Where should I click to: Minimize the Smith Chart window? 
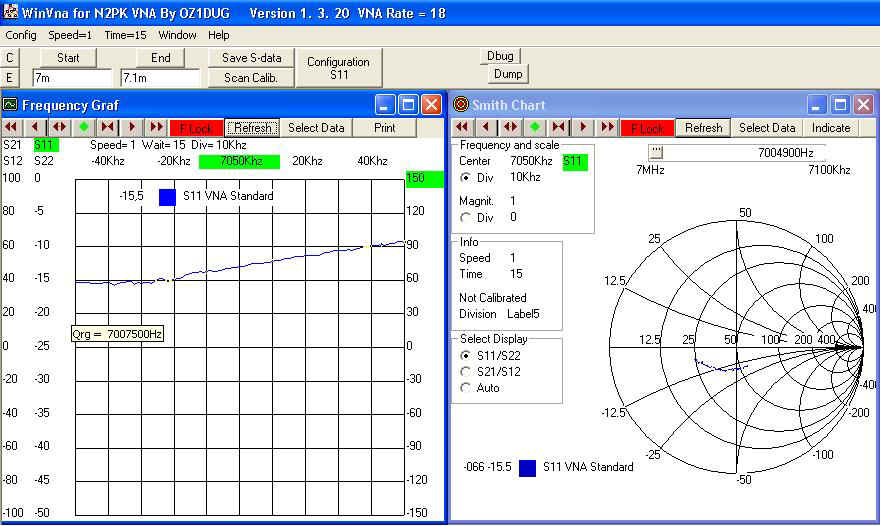pos(816,105)
